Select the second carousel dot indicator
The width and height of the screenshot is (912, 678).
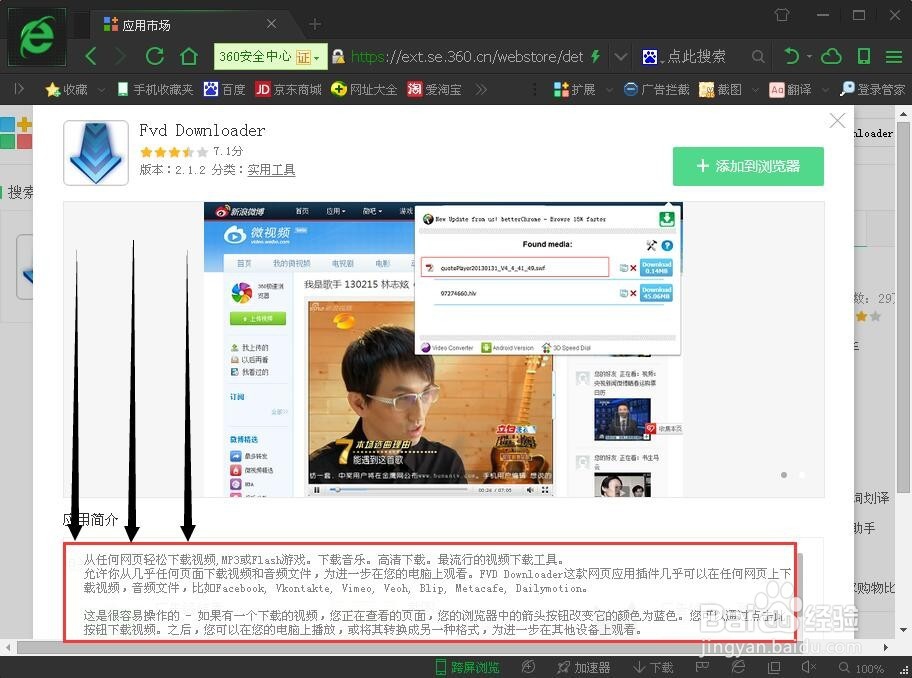pos(802,475)
